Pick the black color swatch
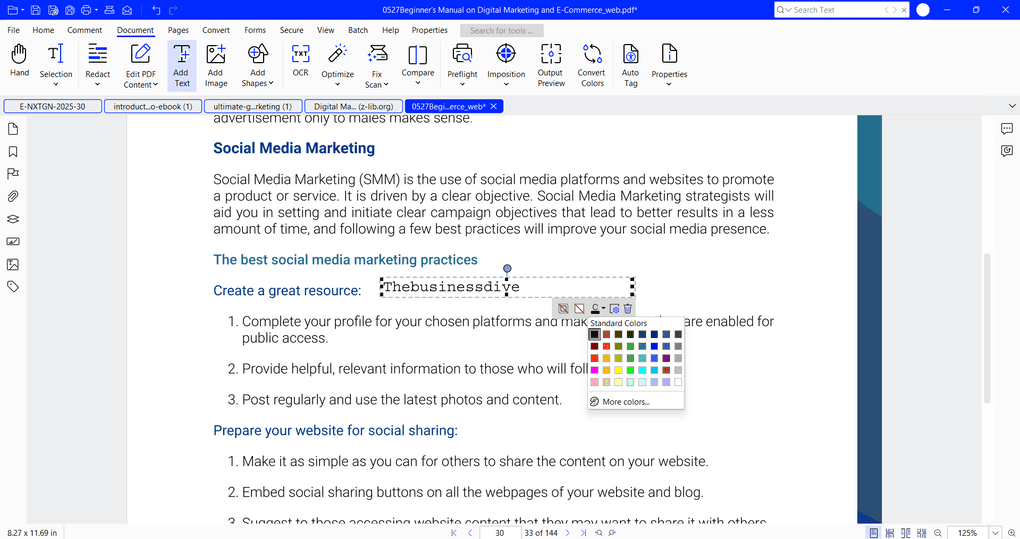 594,334
